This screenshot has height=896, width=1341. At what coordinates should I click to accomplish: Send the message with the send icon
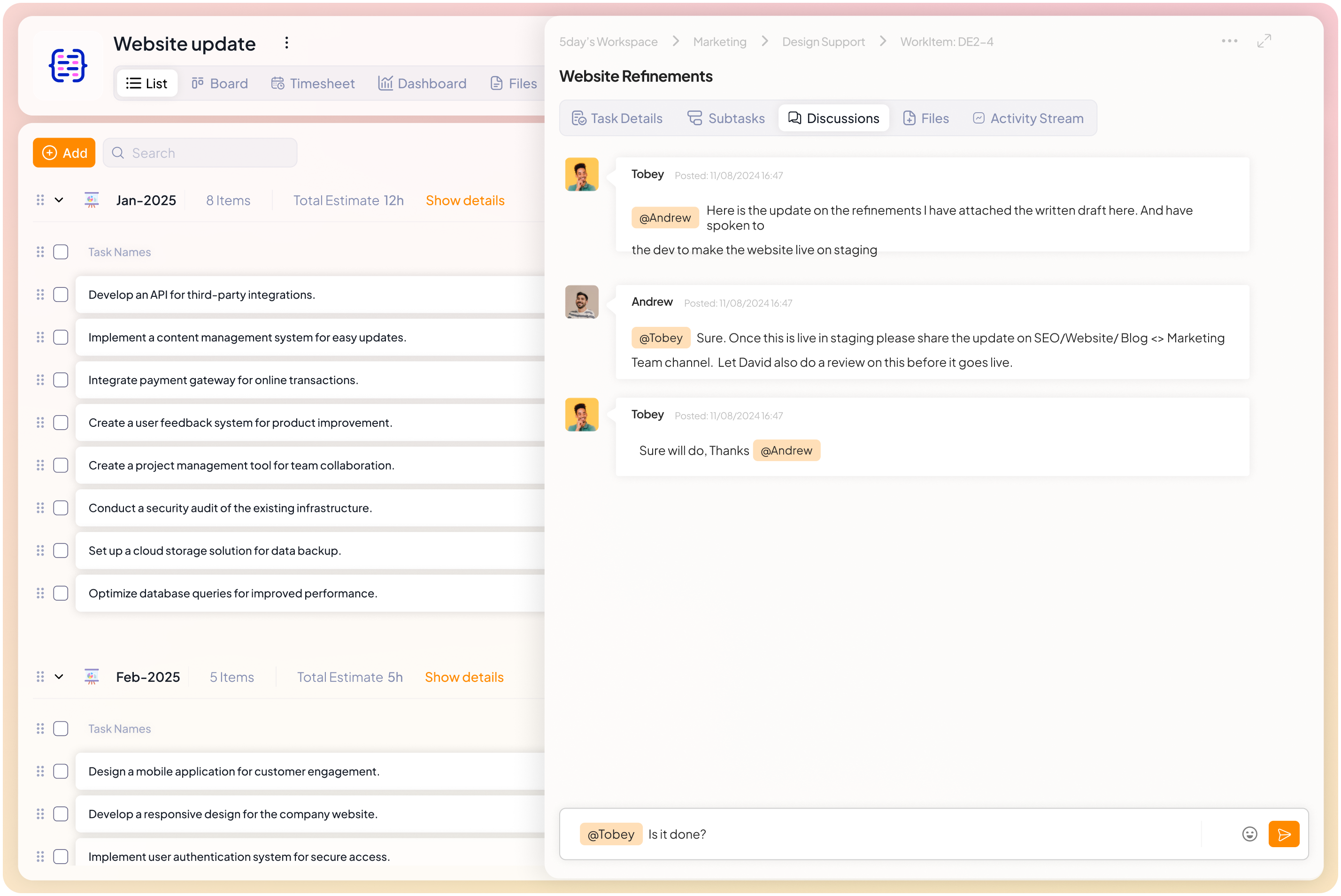pos(1284,834)
